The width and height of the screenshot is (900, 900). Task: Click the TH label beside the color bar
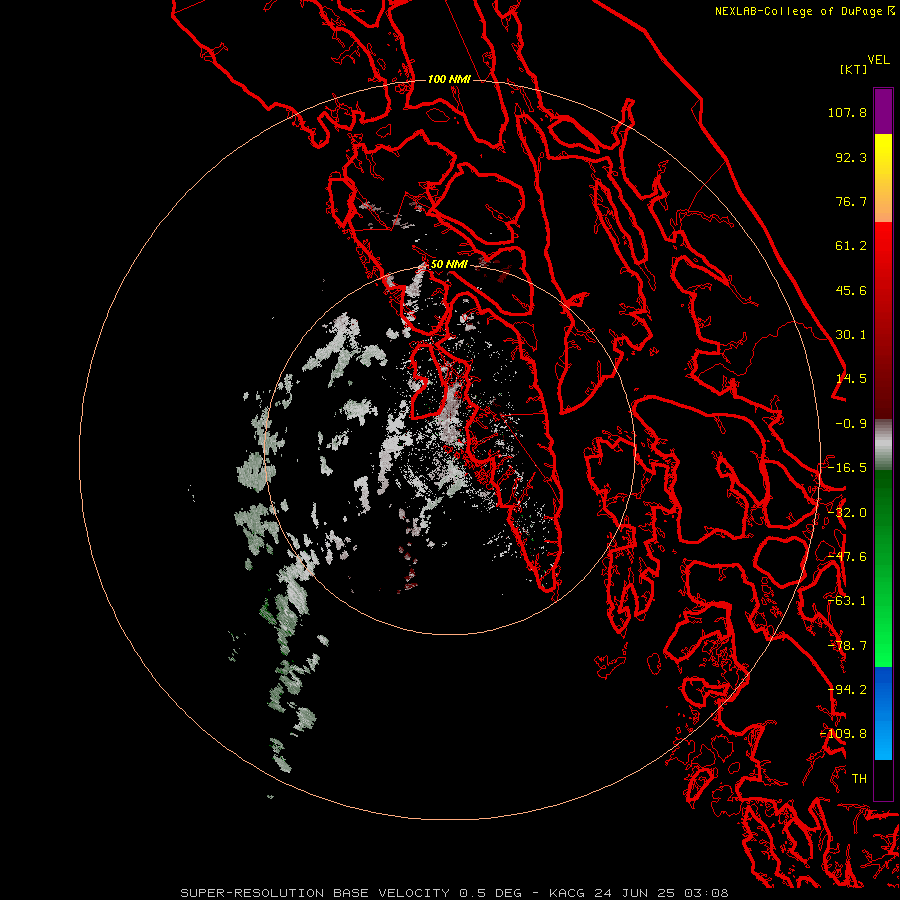859,779
